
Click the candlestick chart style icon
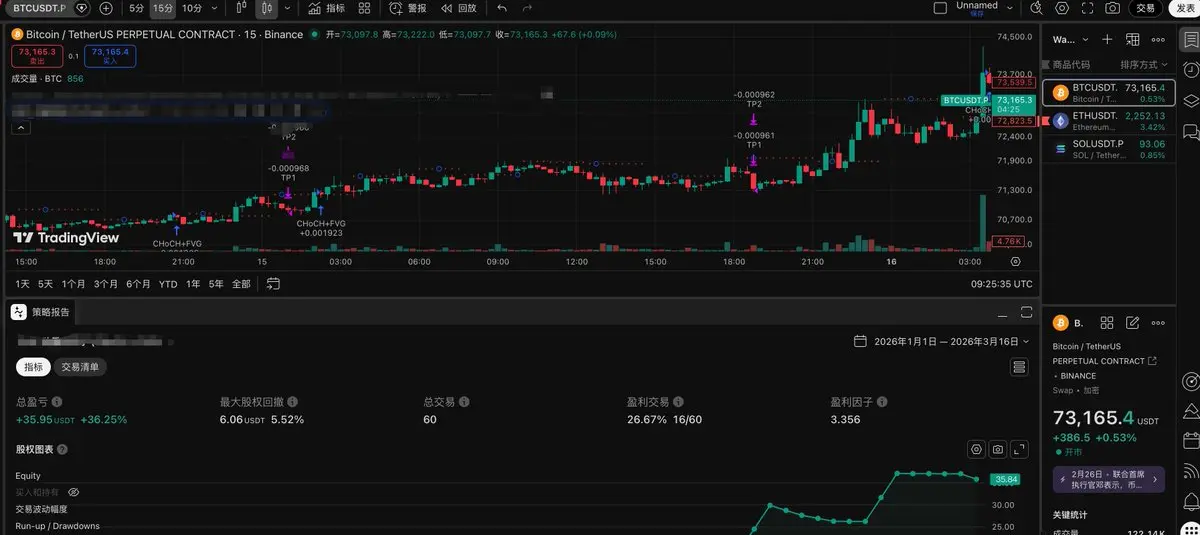pos(266,8)
